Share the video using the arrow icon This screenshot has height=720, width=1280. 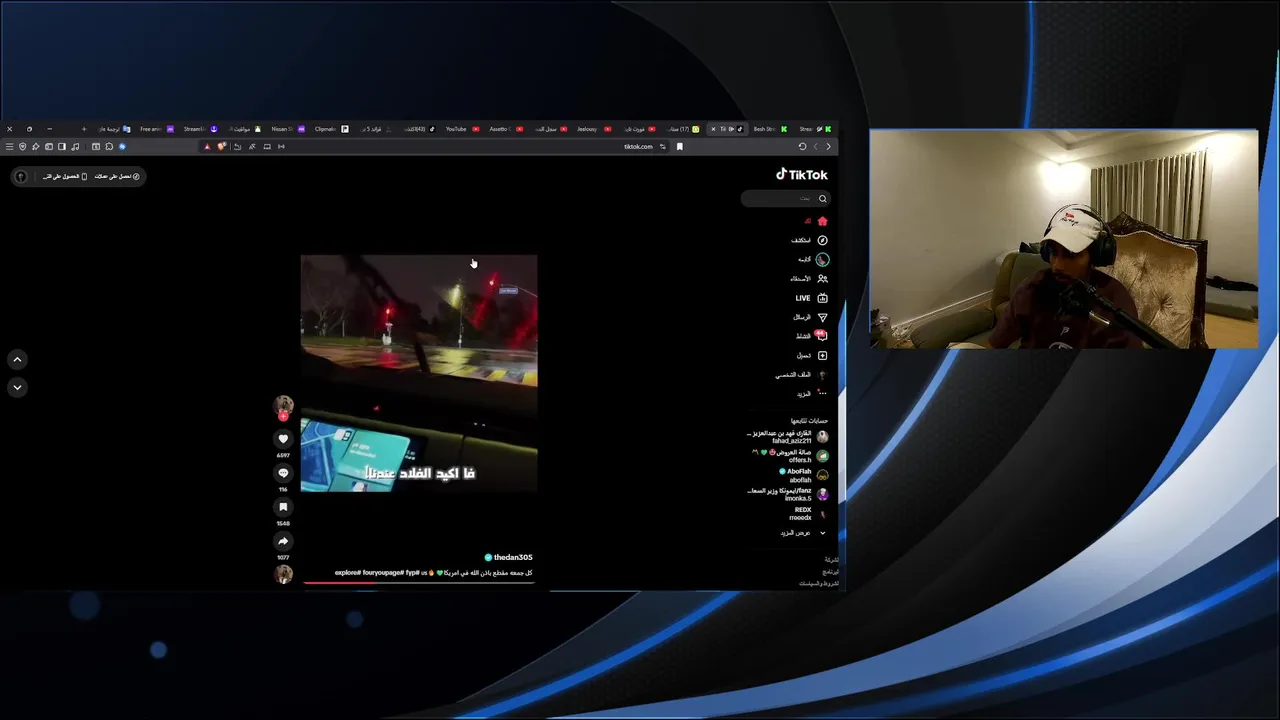(283, 541)
